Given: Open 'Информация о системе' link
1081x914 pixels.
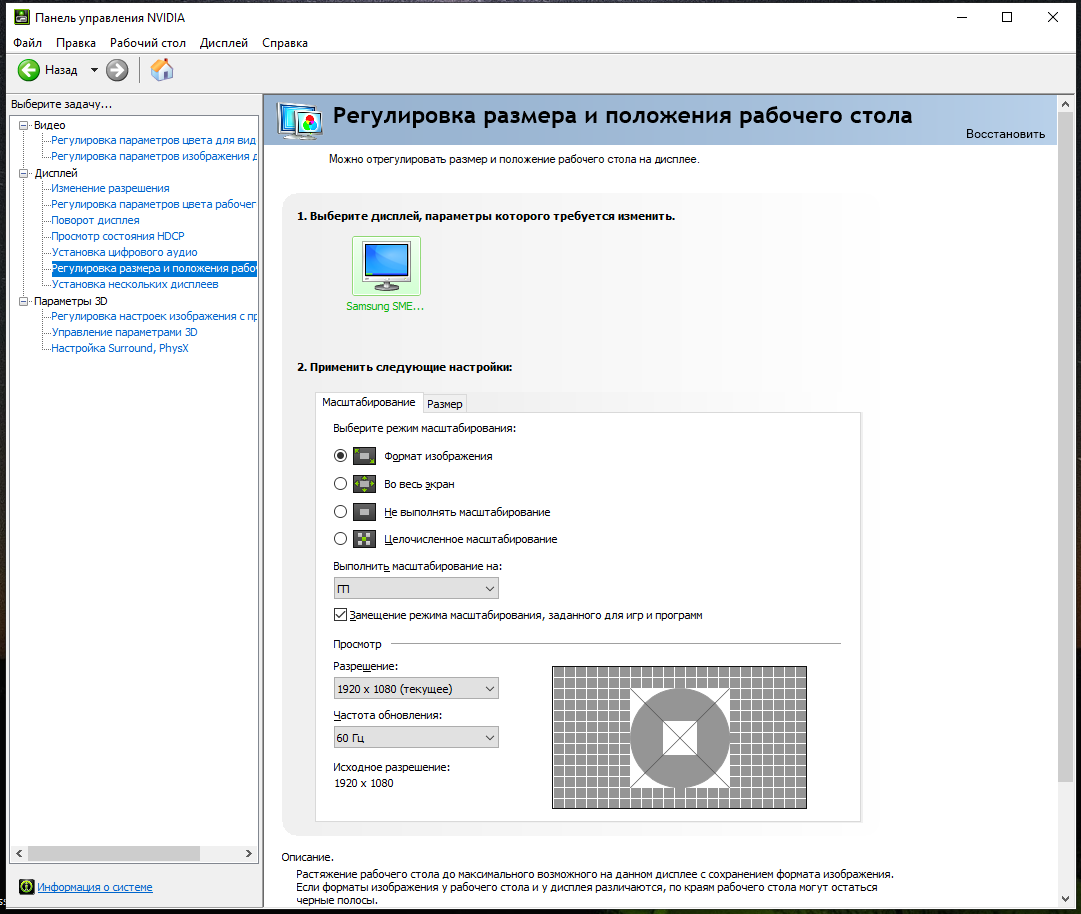Looking at the screenshot, I should (x=94, y=887).
